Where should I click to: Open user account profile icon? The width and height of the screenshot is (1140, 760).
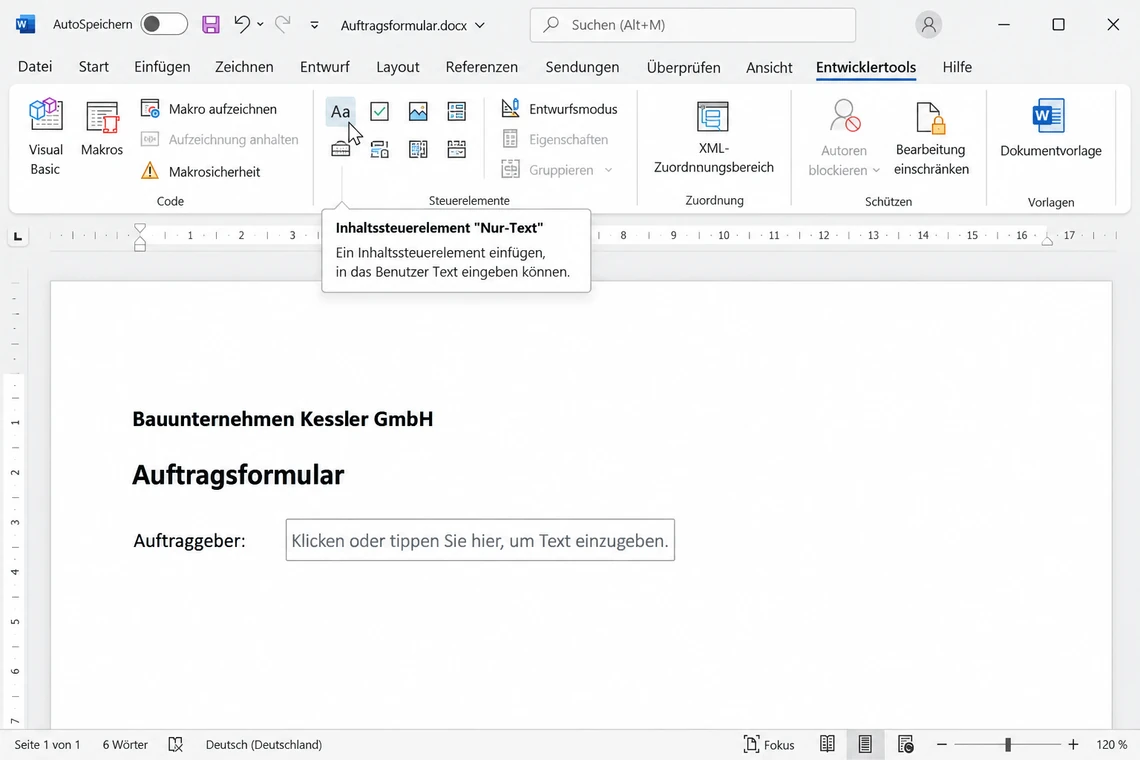click(x=928, y=25)
